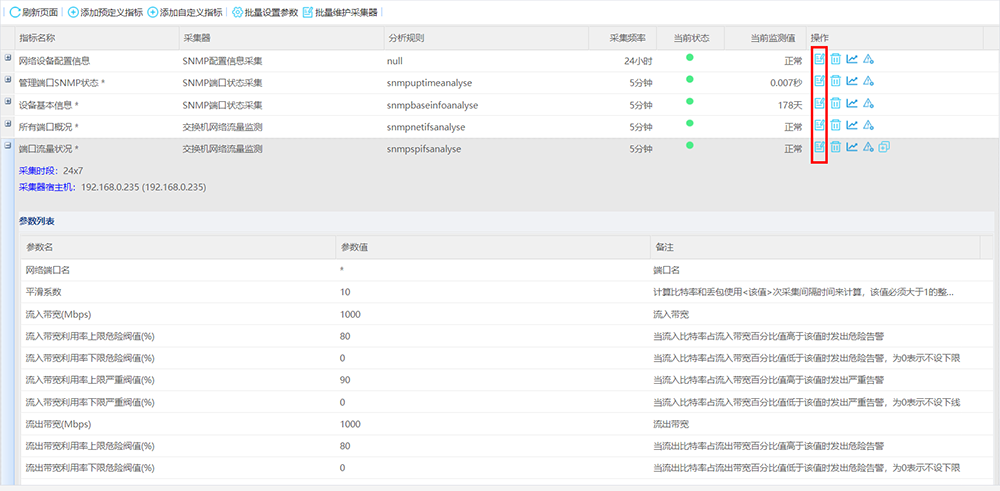Screen dimensions: 1000x491
Task: Click value 90 of 流入带宽利用率上限严重阀值
Action: [x=345, y=380]
